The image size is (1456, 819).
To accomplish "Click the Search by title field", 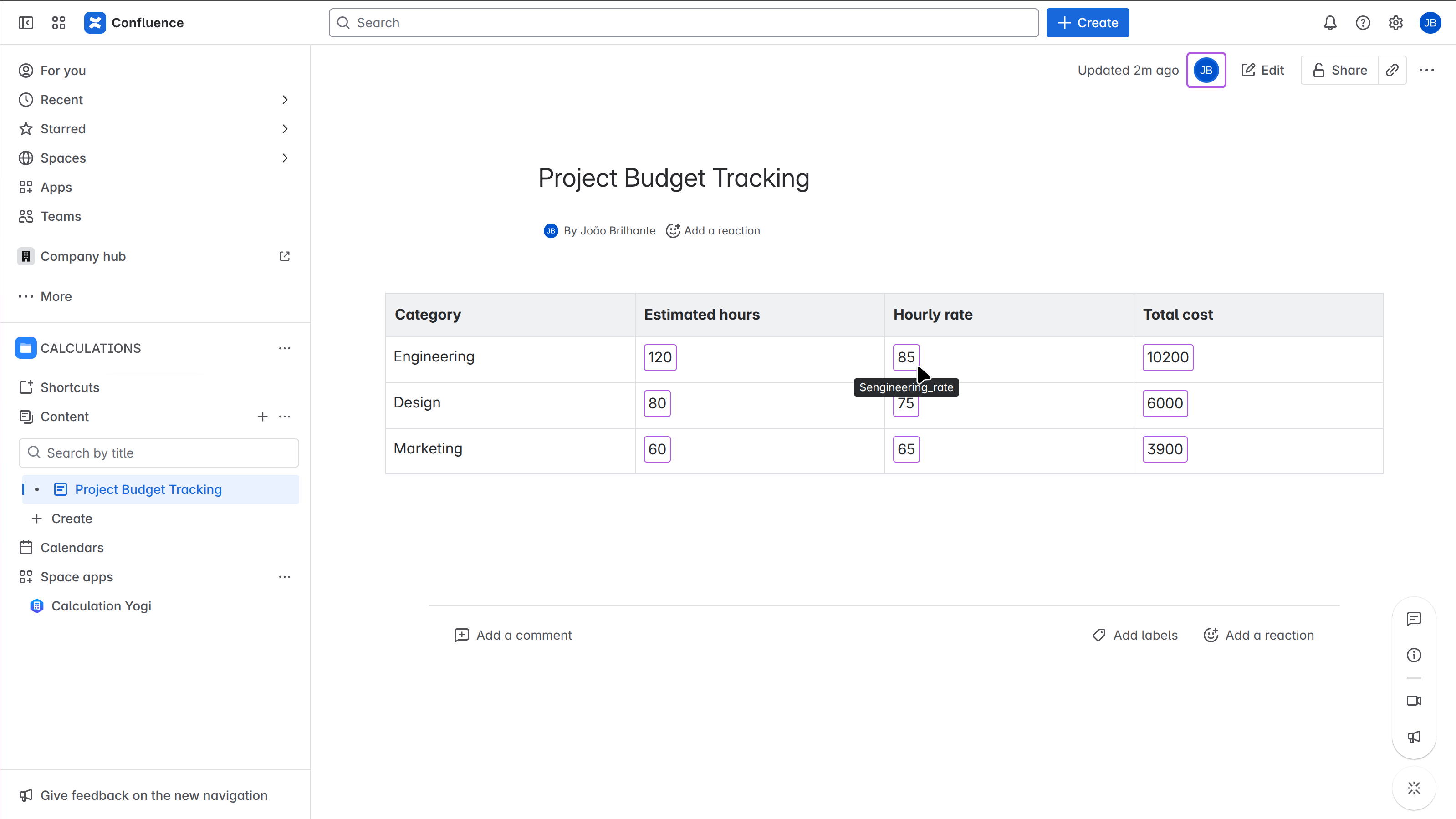I will (159, 453).
